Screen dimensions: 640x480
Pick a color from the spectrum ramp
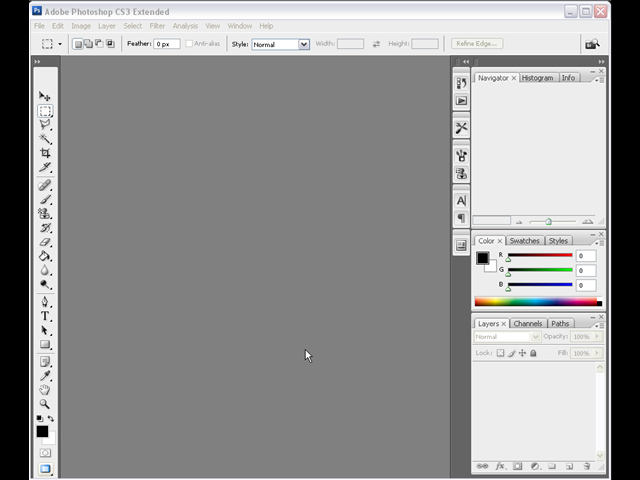click(x=538, y=302)
